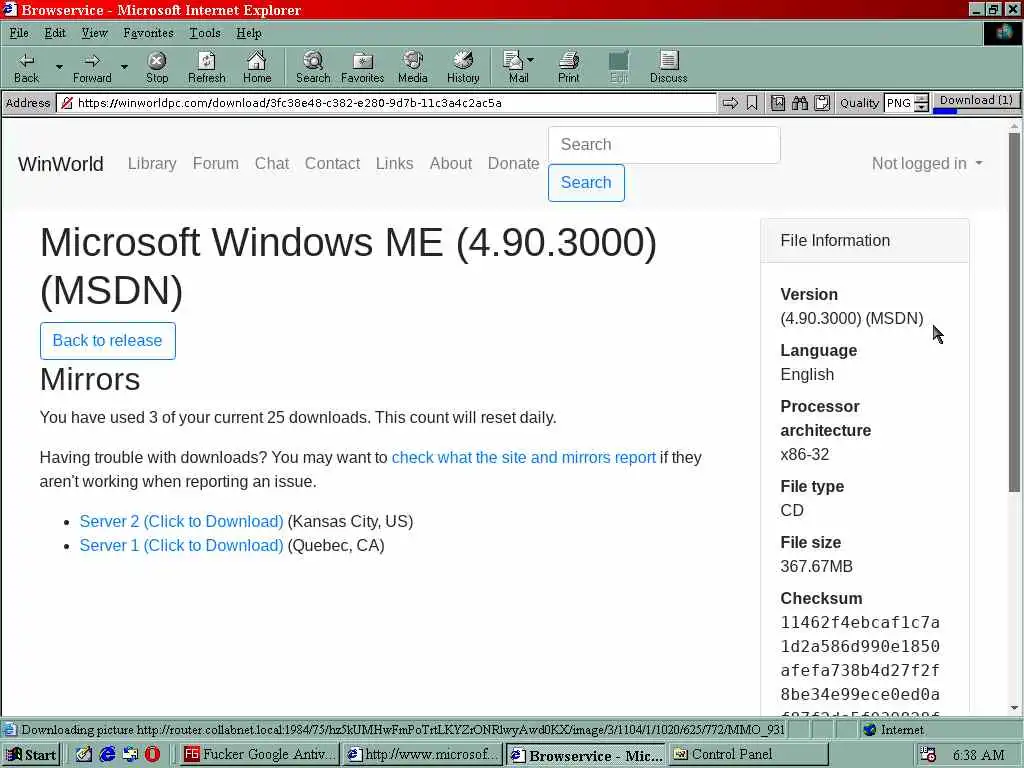The width and height of the screenshot is (1024, 768).
Task: Click the scrollbar down arrow
Action: point(1014,708)
